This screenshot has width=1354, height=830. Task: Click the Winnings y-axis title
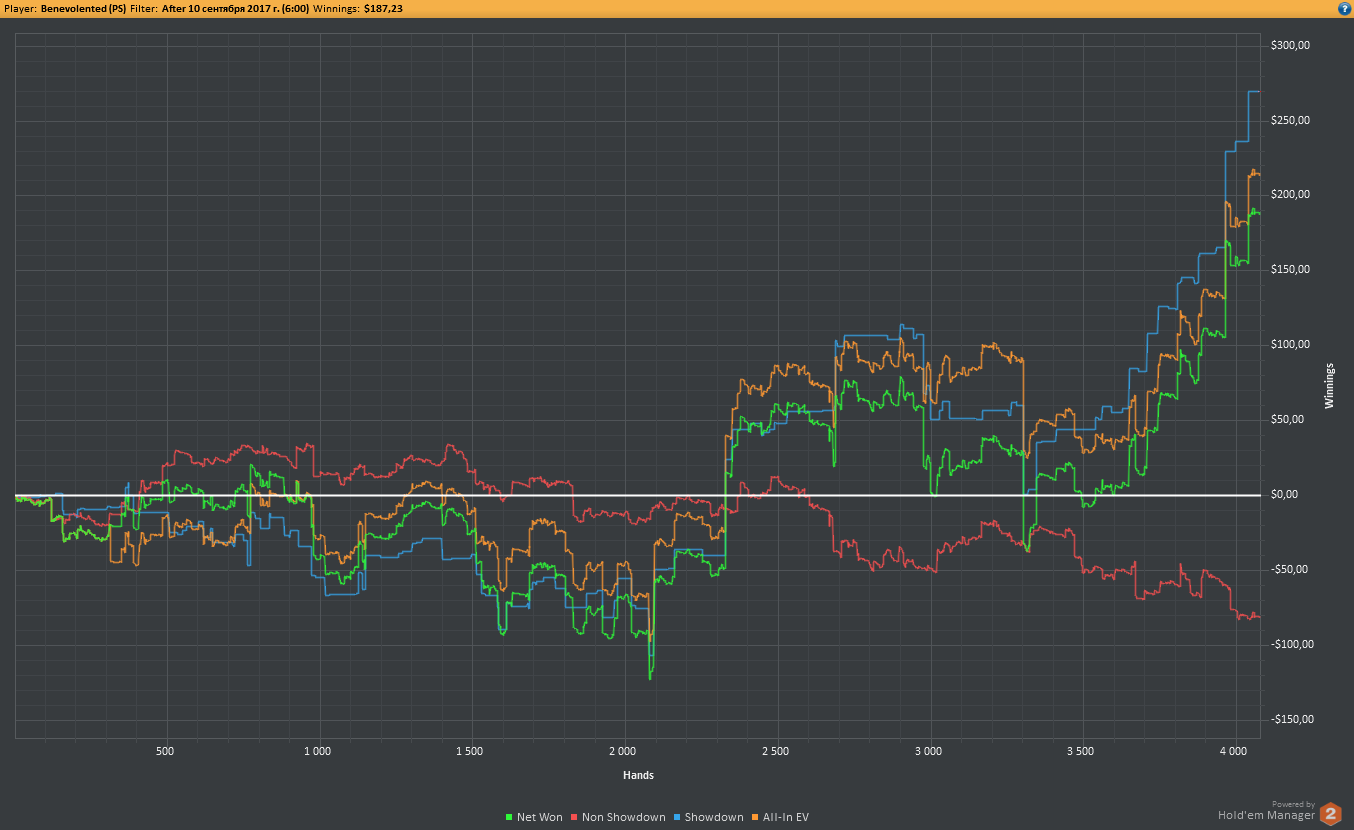coord(1329,385)
